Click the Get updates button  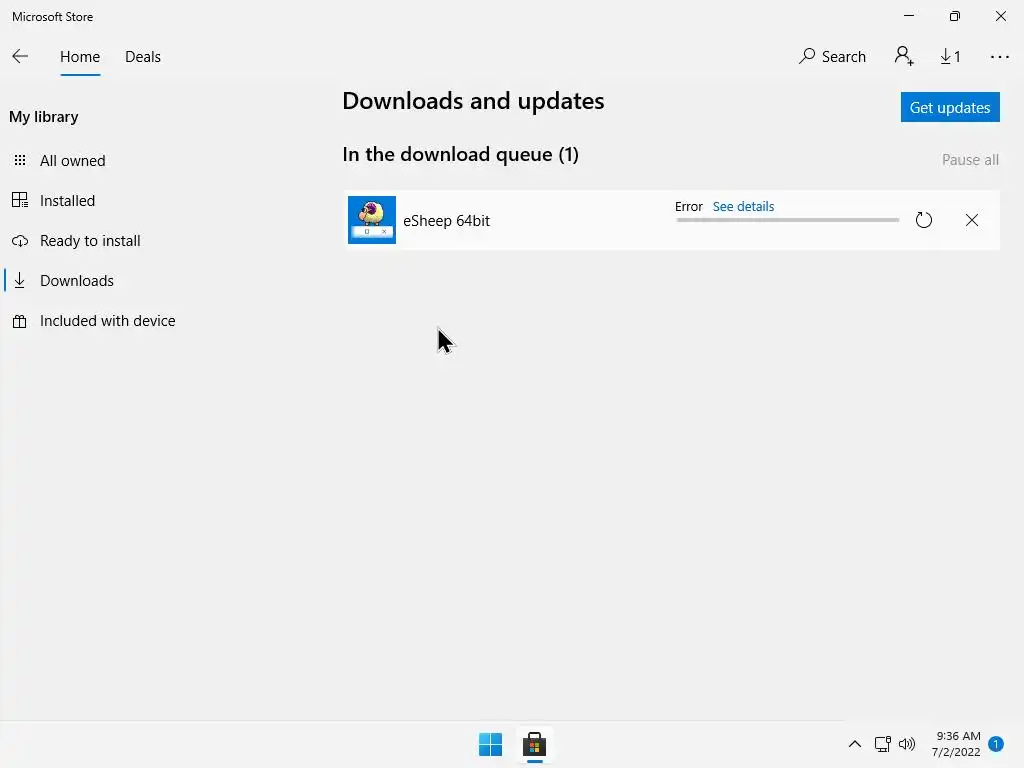tap(950, 107)
